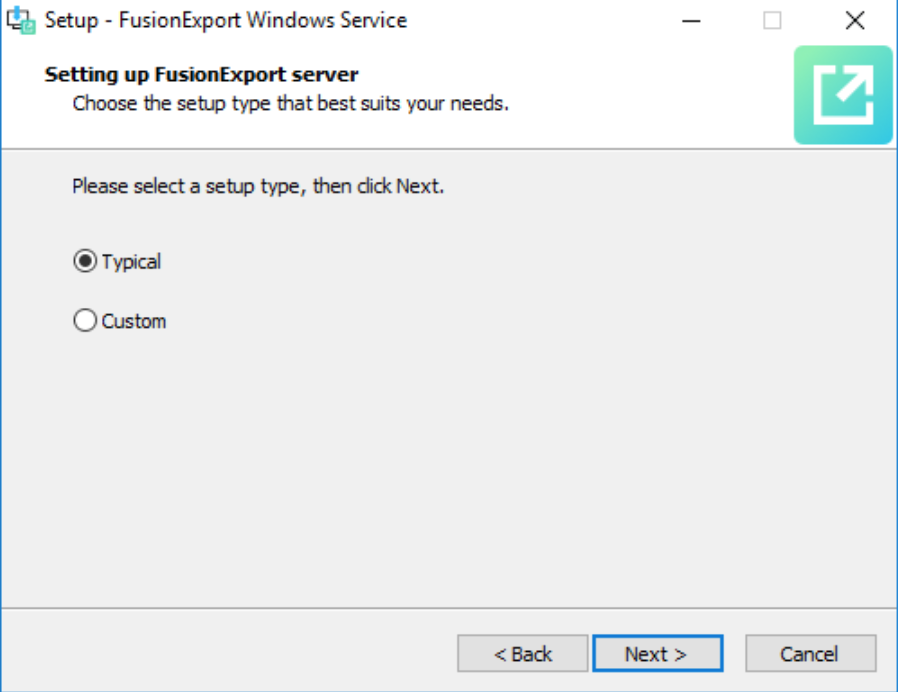
Task: Click the "Setting up FusionExport server" heading
Action: [x=201, y=74]
